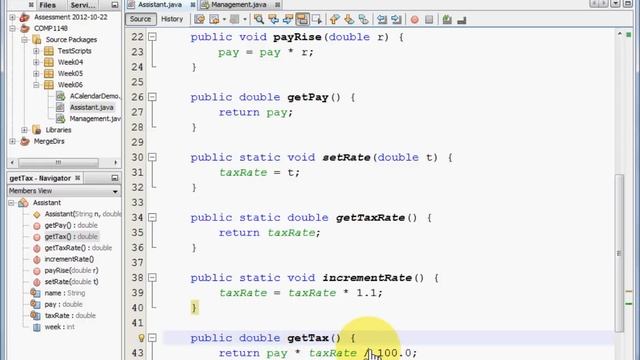640x360 pixels.
Task: Collapse the getPay method fold at line 26
Action: coord(152,97)
